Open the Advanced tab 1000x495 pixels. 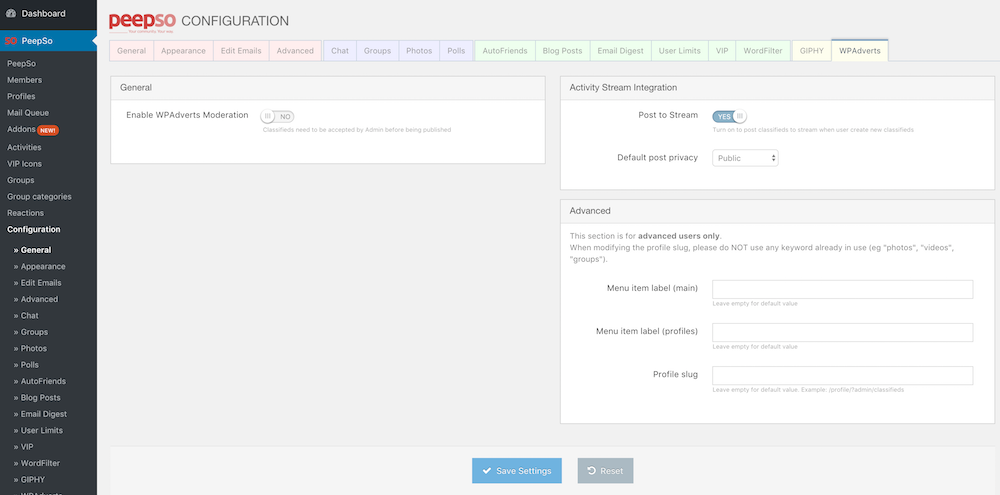click(295, 51)
